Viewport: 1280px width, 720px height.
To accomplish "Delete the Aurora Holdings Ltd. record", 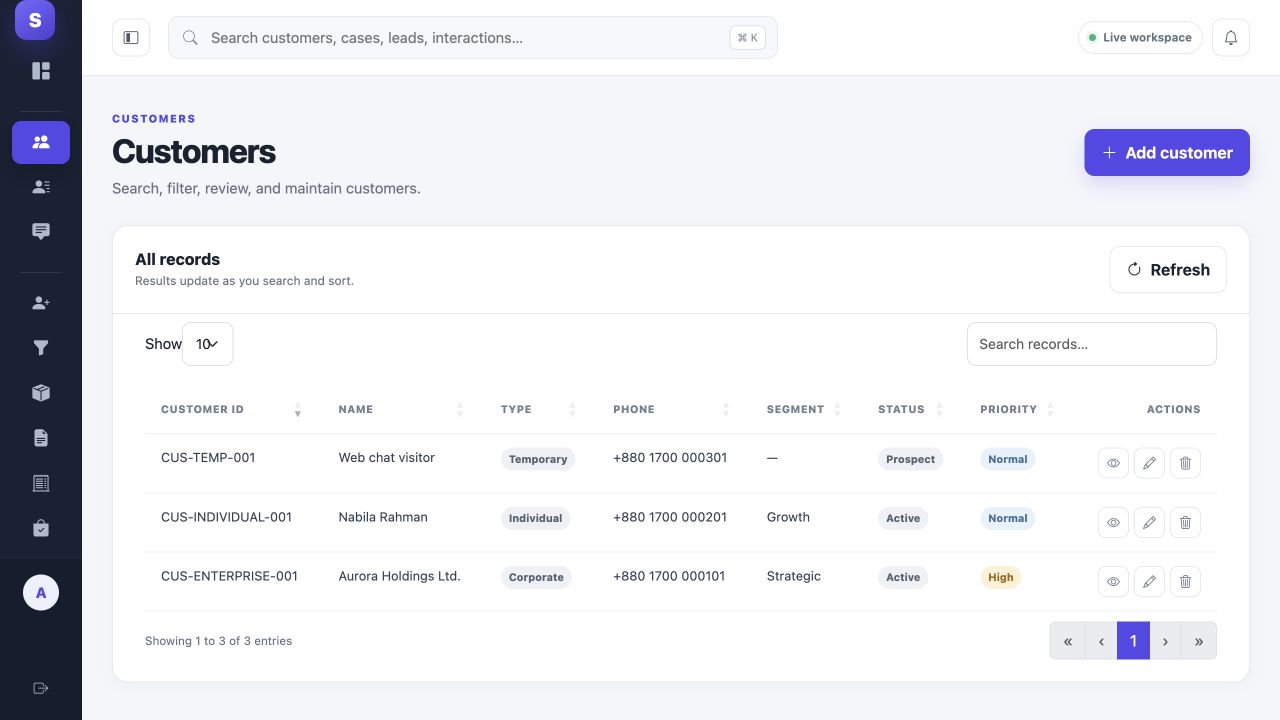I will 1185,581.
